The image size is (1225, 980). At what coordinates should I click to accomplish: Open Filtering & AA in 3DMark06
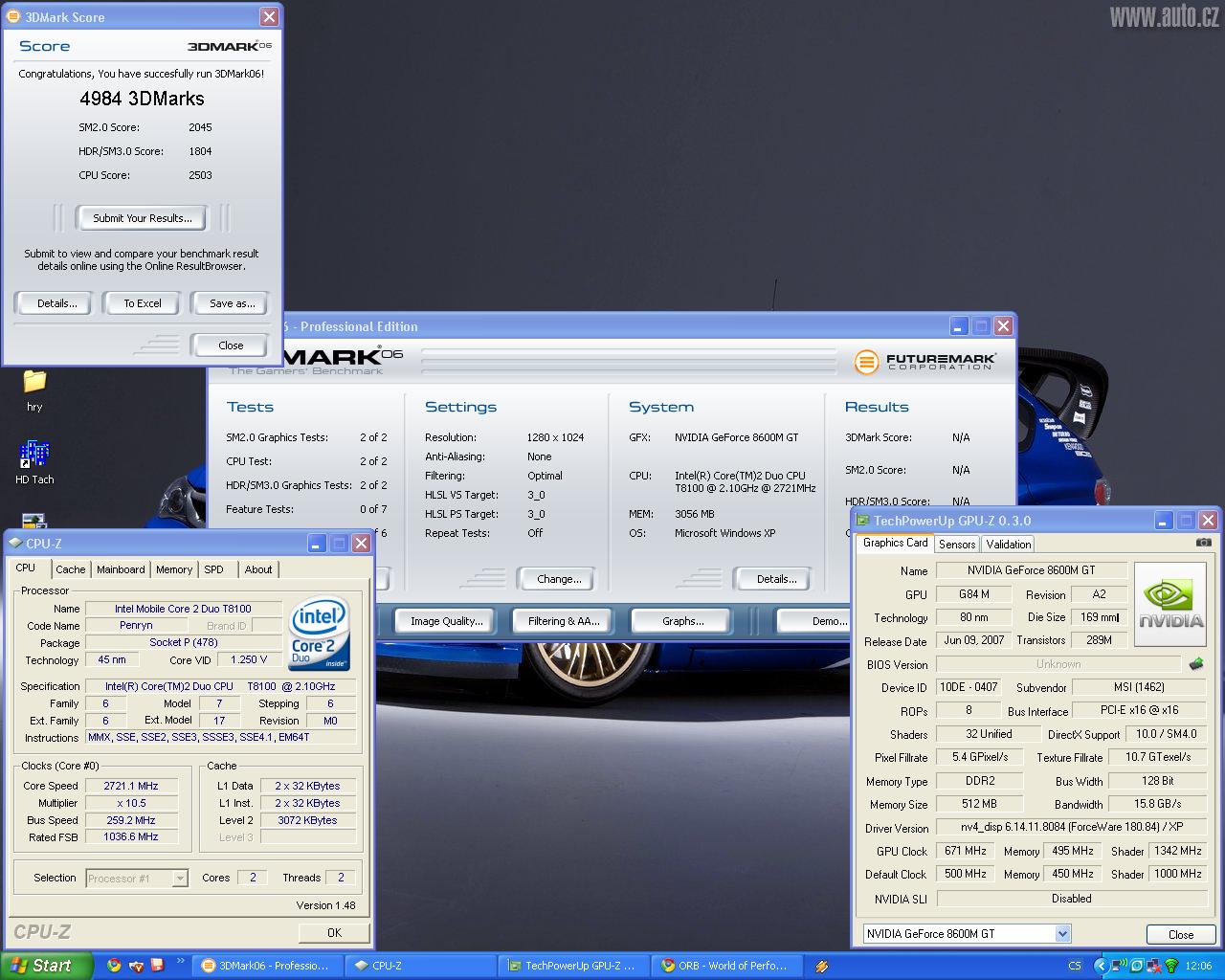pos(564,621)
